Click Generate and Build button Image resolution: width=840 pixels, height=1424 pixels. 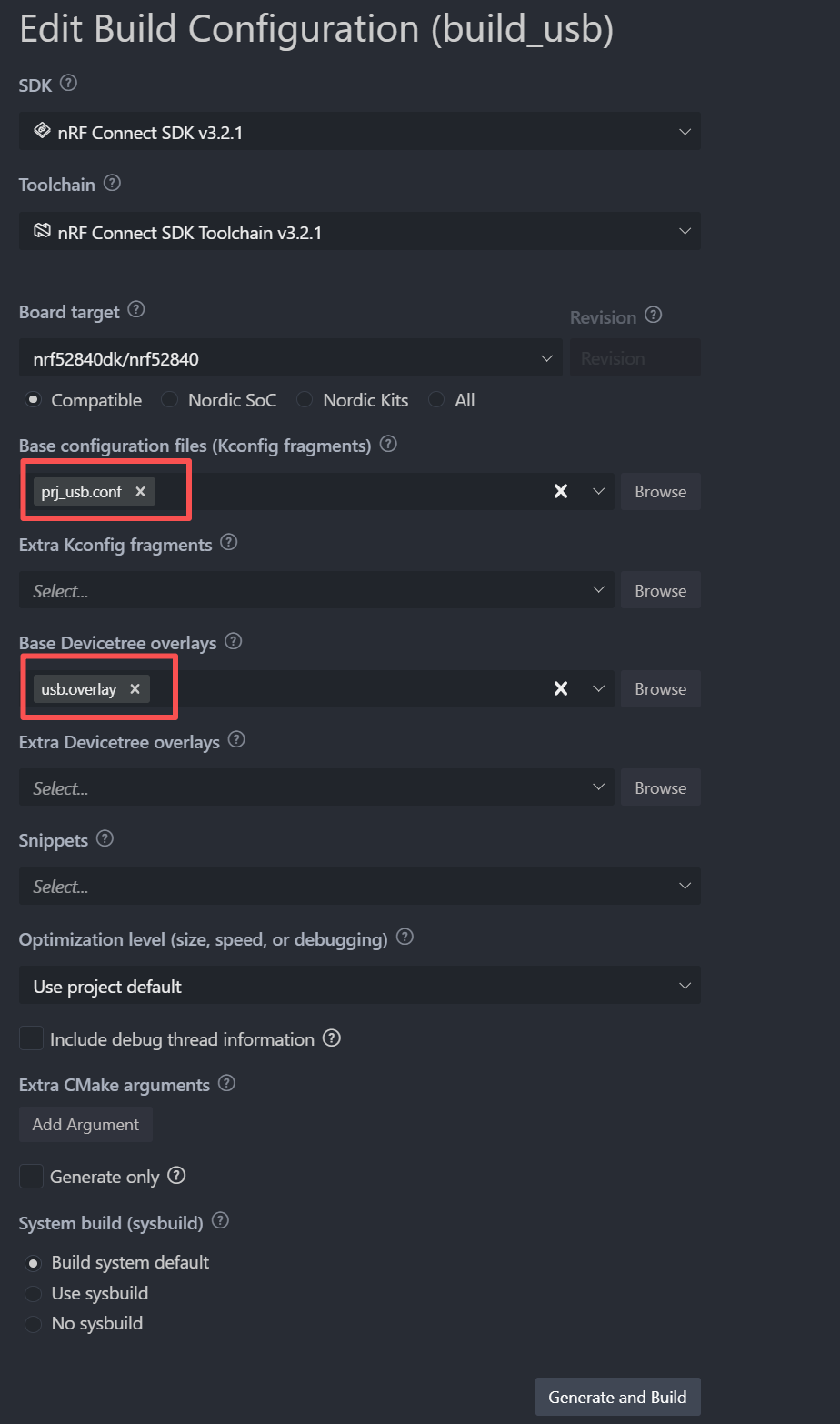tap(617, 1397)
